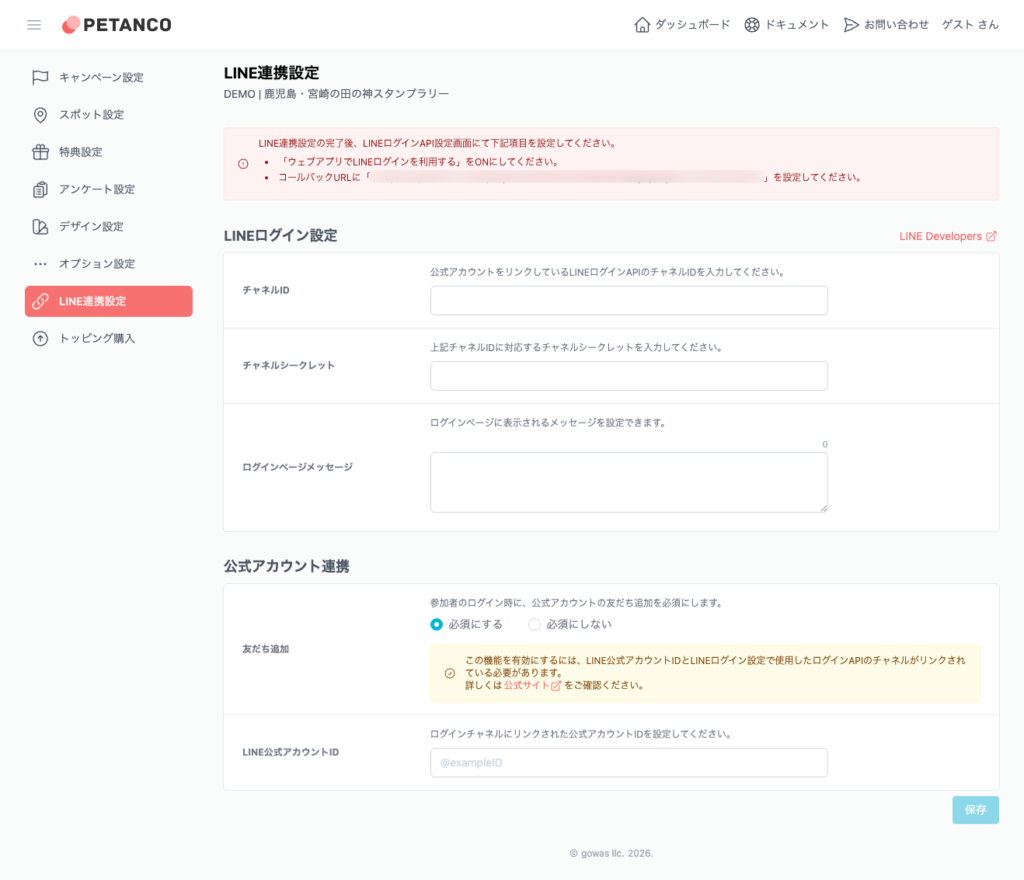
Task: Click the gift icon for 特典設定
Action: tap(39, 152)
